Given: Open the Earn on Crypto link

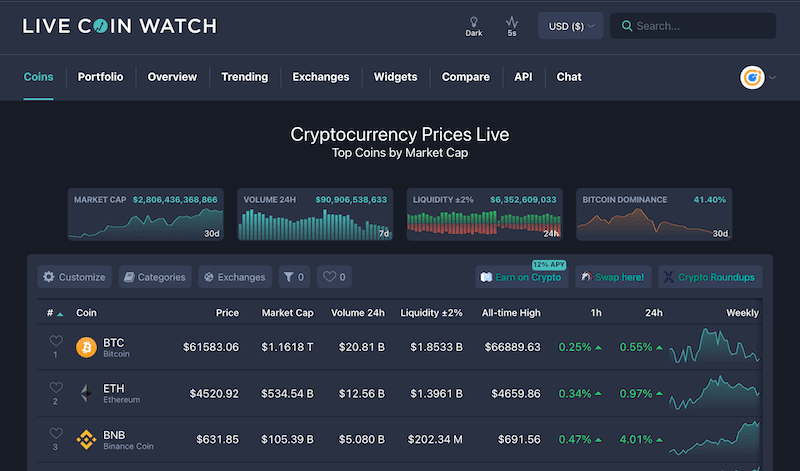Looking at the screenshot, I should click(x=521, y=277).
